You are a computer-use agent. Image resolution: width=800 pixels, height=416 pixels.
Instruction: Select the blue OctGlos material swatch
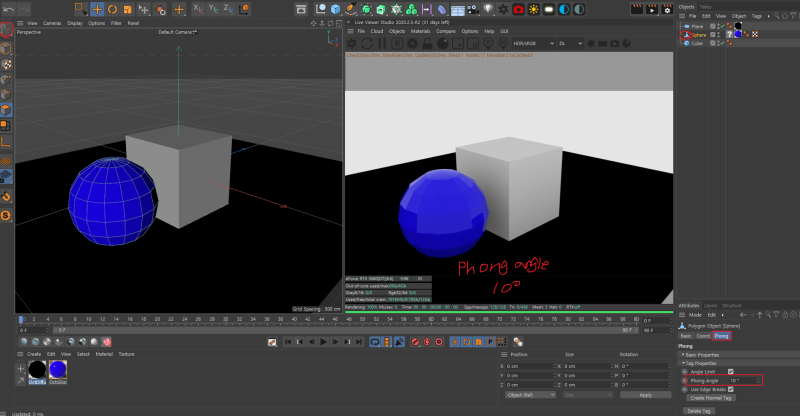coord(58,370)
